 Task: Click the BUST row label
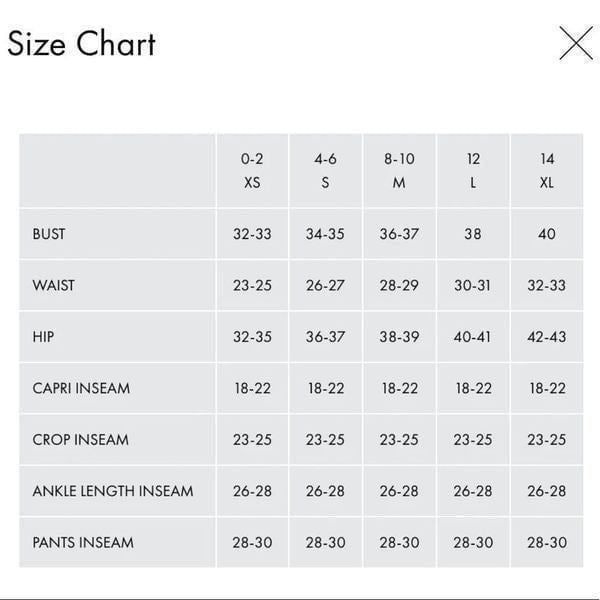(x=49, y=234)
